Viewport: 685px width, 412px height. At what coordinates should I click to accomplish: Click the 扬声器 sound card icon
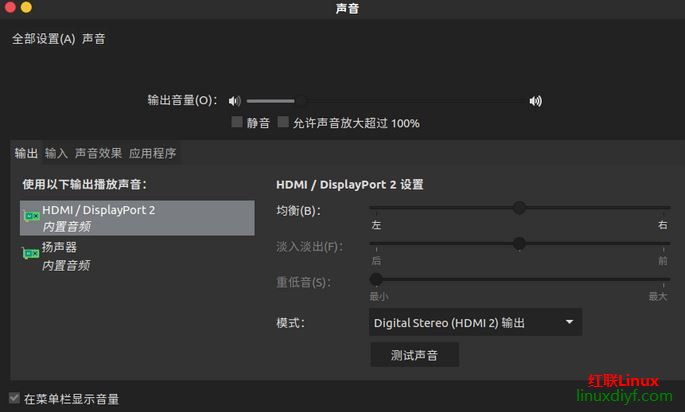tap(31, 255)
